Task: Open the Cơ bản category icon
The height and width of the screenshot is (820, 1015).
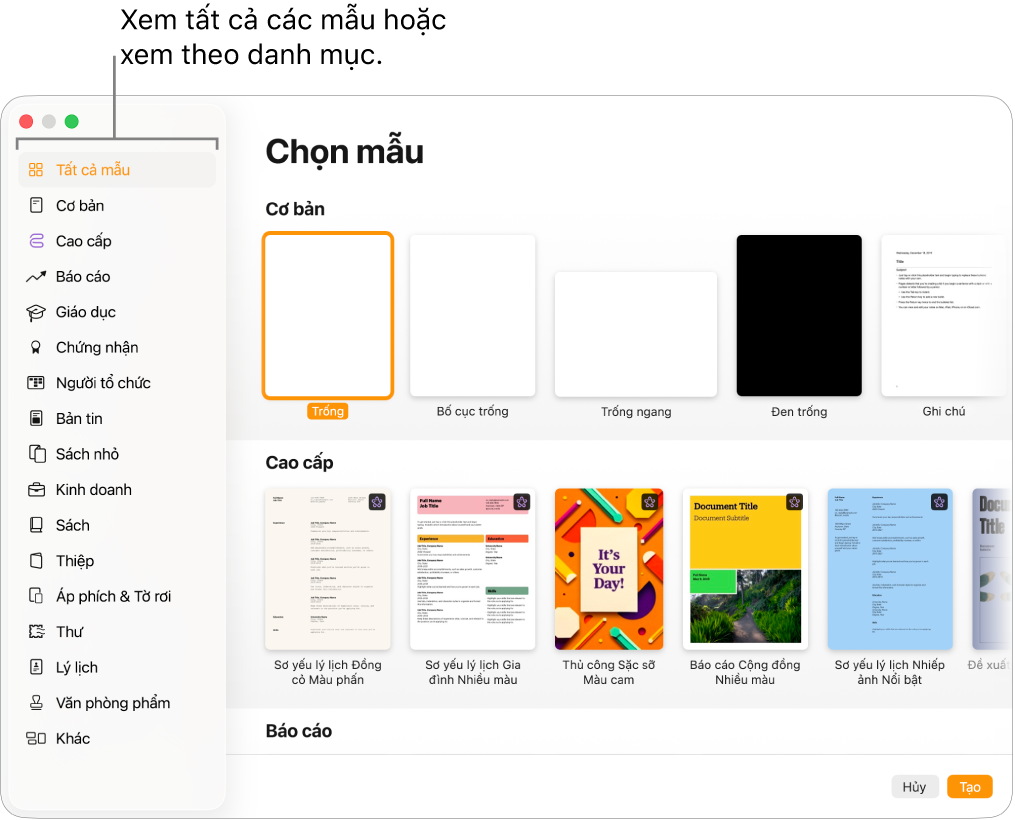Action: (36, 206)
